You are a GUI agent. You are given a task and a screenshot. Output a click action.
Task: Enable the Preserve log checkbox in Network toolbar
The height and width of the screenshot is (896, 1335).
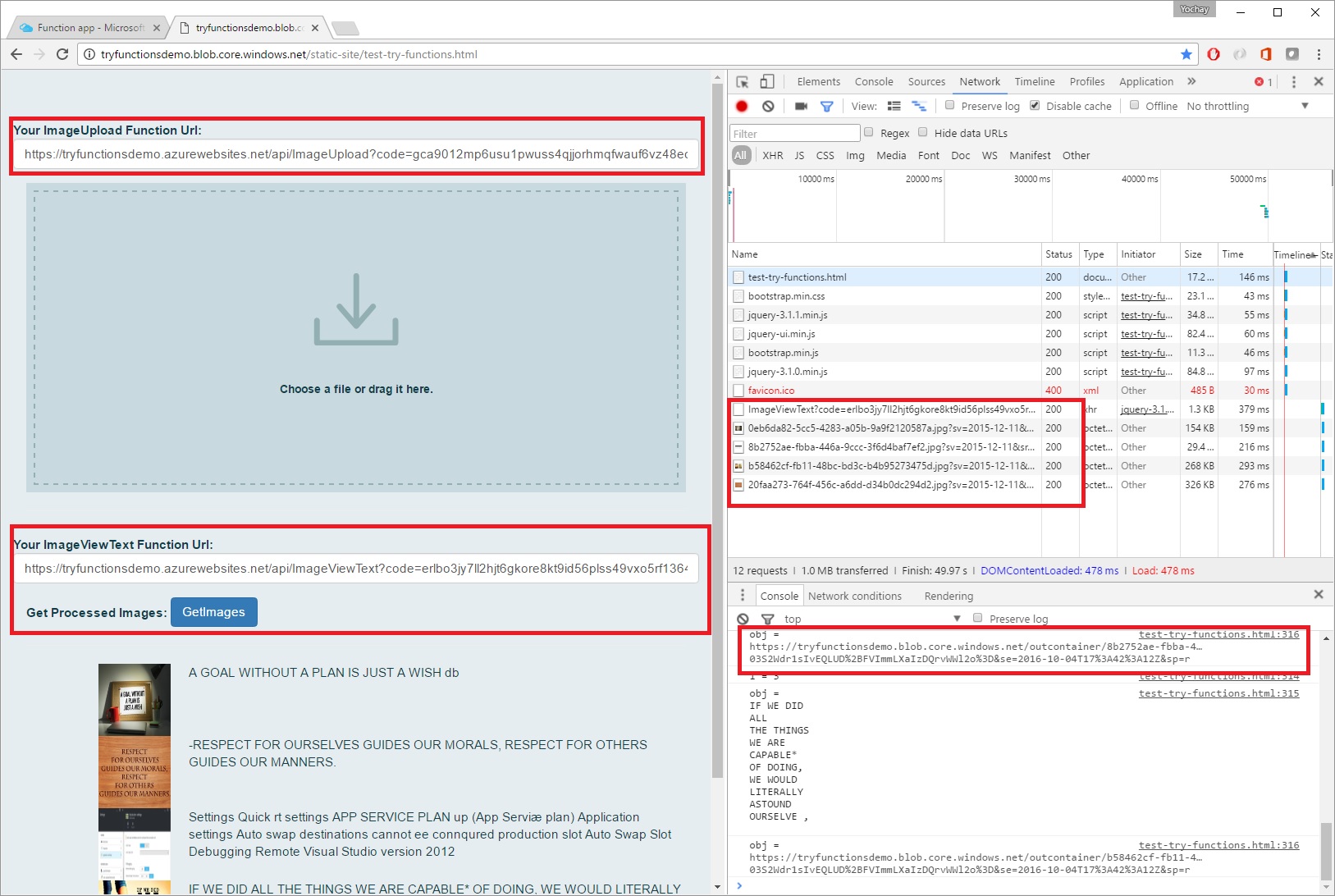[x=950, y=105]
